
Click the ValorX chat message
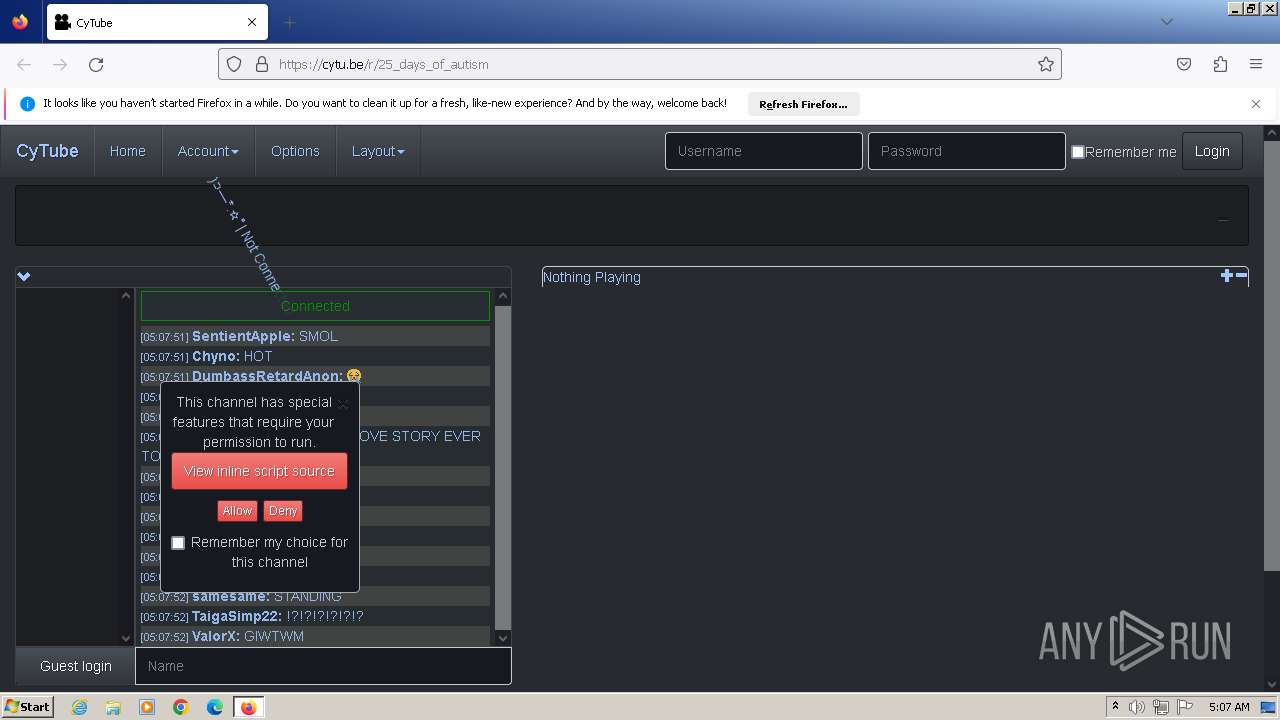tap(315, 636)
